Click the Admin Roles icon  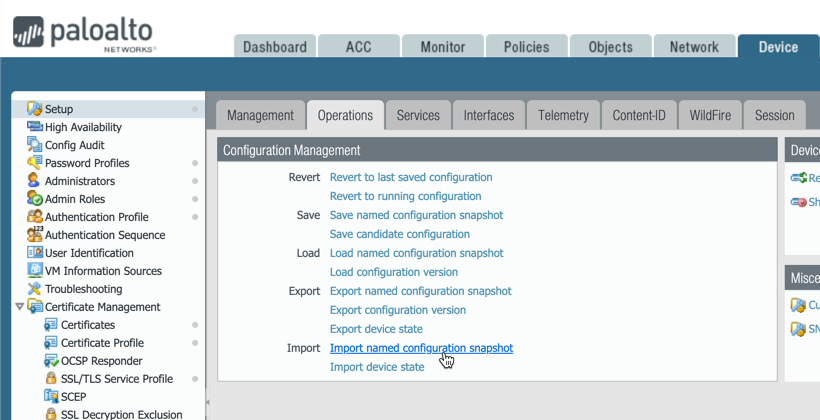click(x=35, y=199)
